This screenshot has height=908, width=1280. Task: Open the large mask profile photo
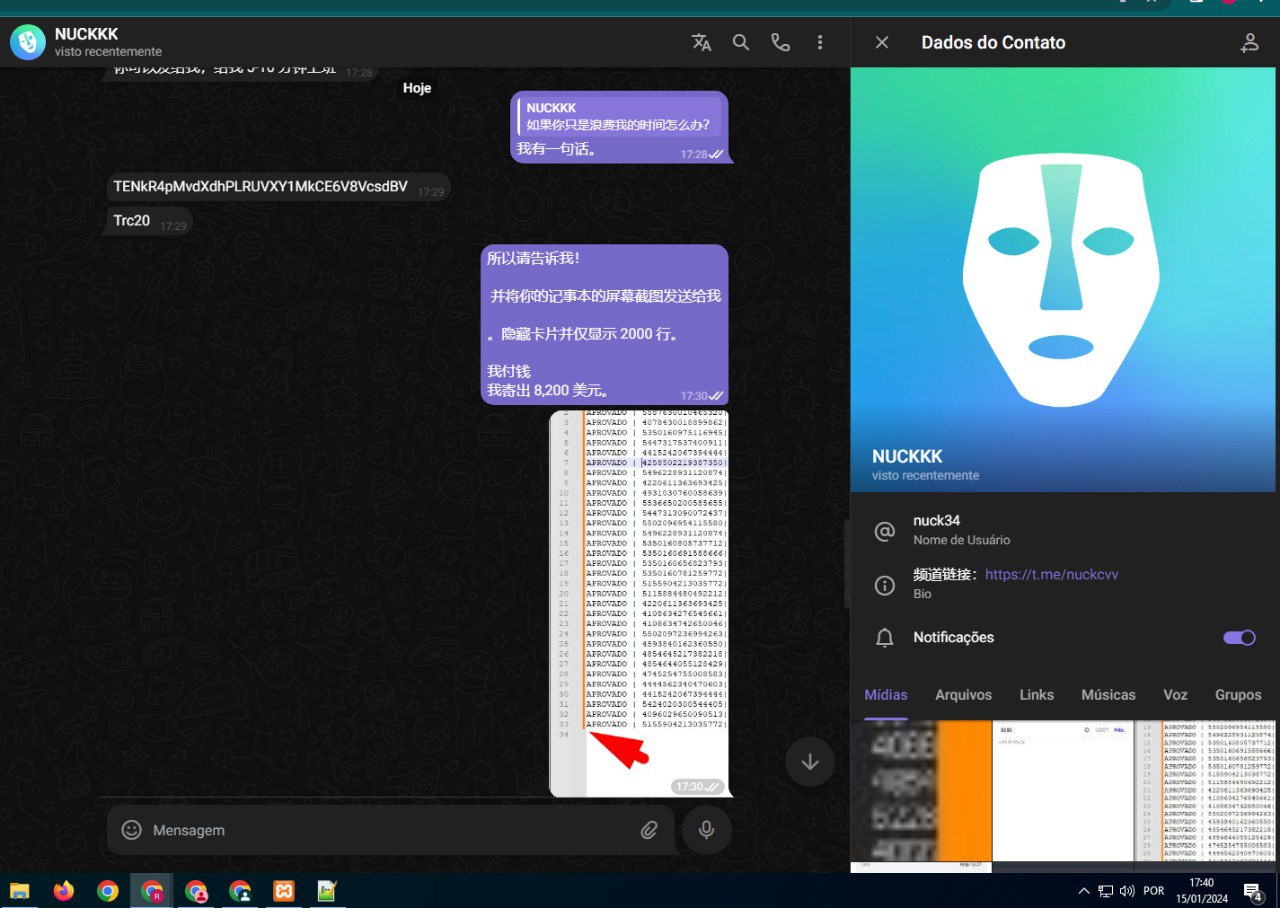click(x=1064, y=278)
